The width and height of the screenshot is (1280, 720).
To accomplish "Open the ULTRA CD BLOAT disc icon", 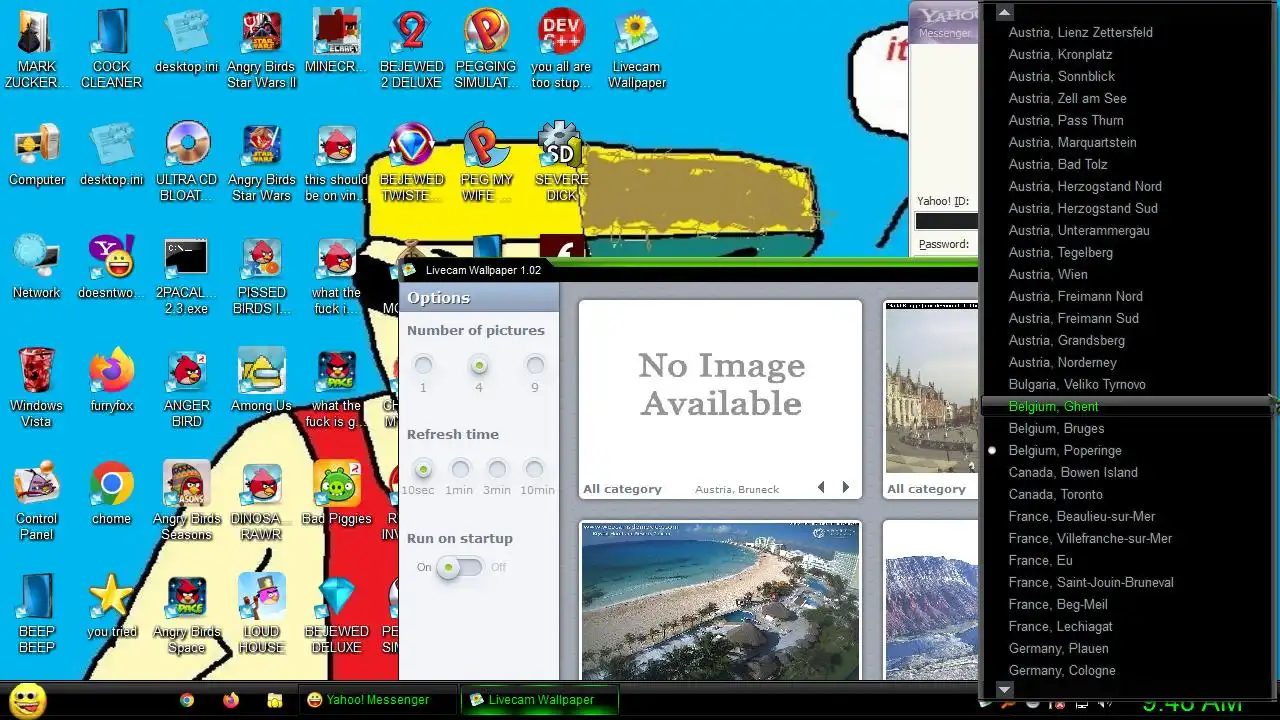I will tap(186, 162).
